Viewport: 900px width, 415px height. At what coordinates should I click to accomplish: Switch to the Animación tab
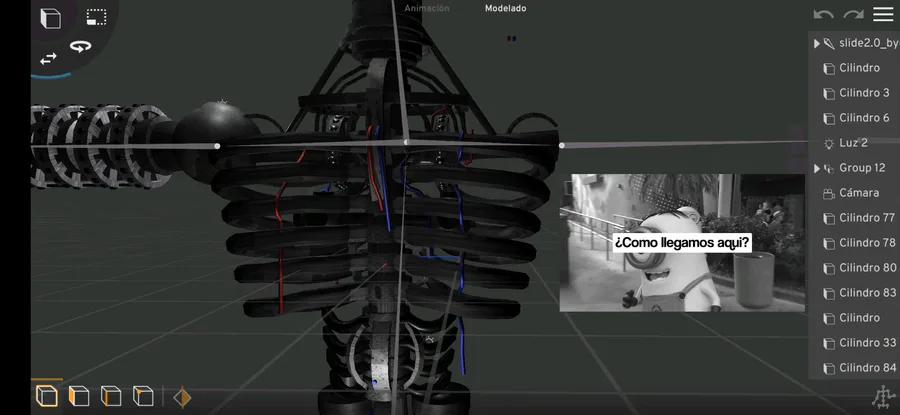click(426, 9)
